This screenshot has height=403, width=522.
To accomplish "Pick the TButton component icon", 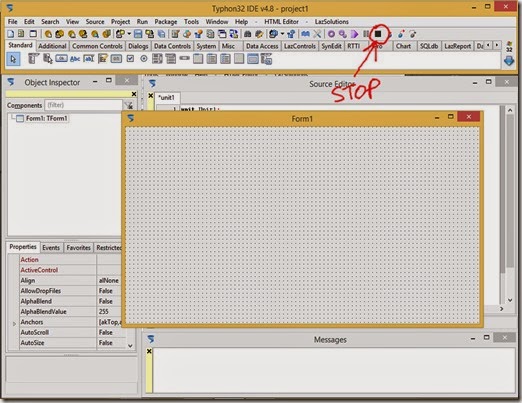I will [x=61, y=59].
